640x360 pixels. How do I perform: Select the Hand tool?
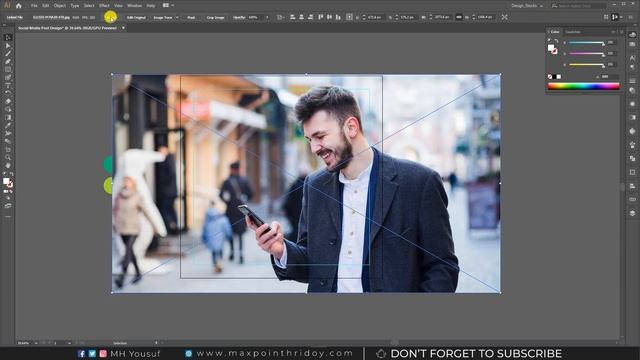click(x=8, y=166)
